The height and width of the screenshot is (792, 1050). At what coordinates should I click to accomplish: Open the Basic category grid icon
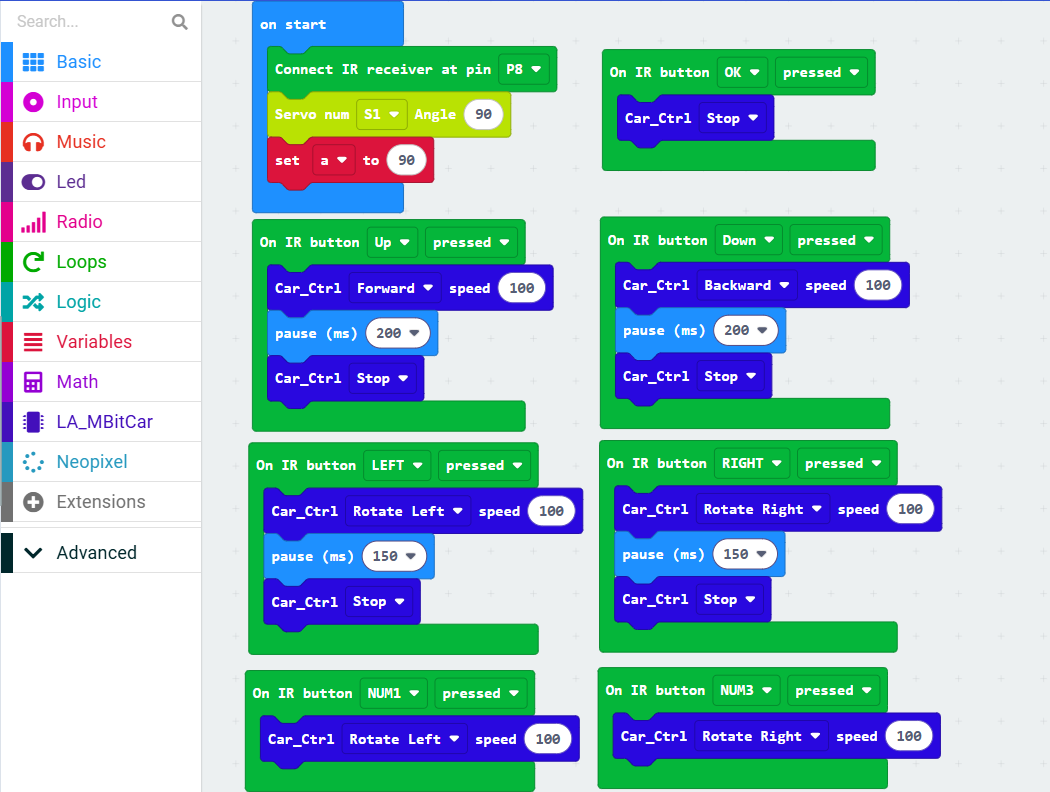tap(33, 62)
